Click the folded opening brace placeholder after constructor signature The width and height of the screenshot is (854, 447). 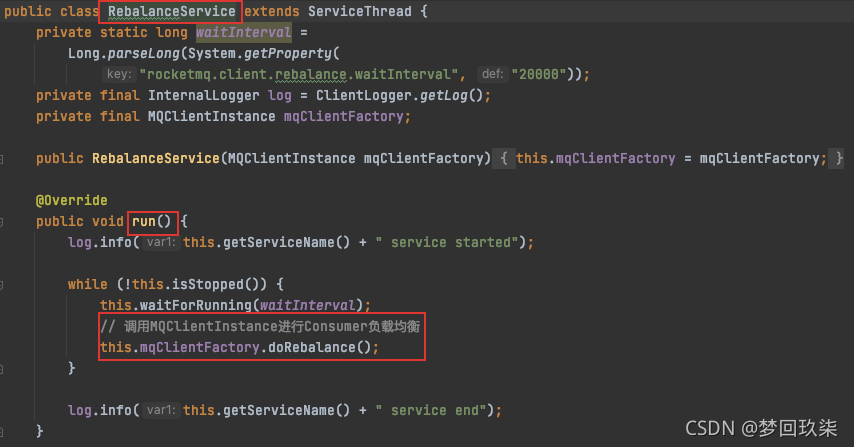coord(506,159)
